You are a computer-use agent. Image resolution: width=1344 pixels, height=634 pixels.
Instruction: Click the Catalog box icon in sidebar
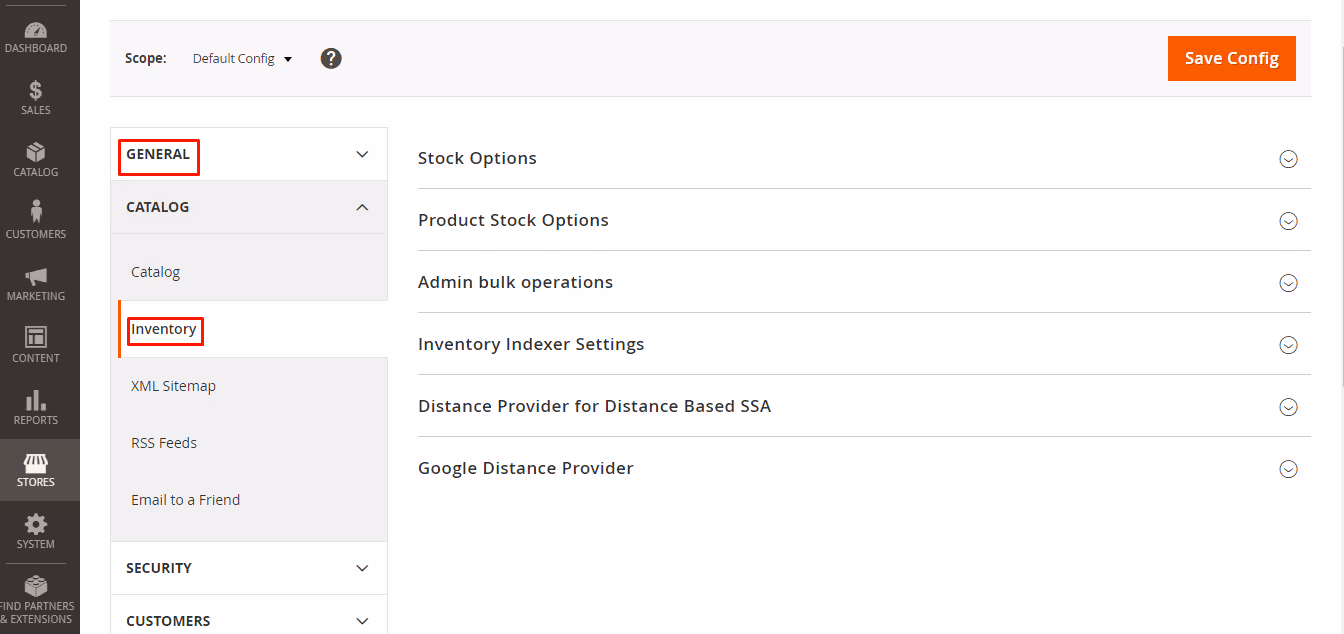pyautogui.click(x=36, y=153)
